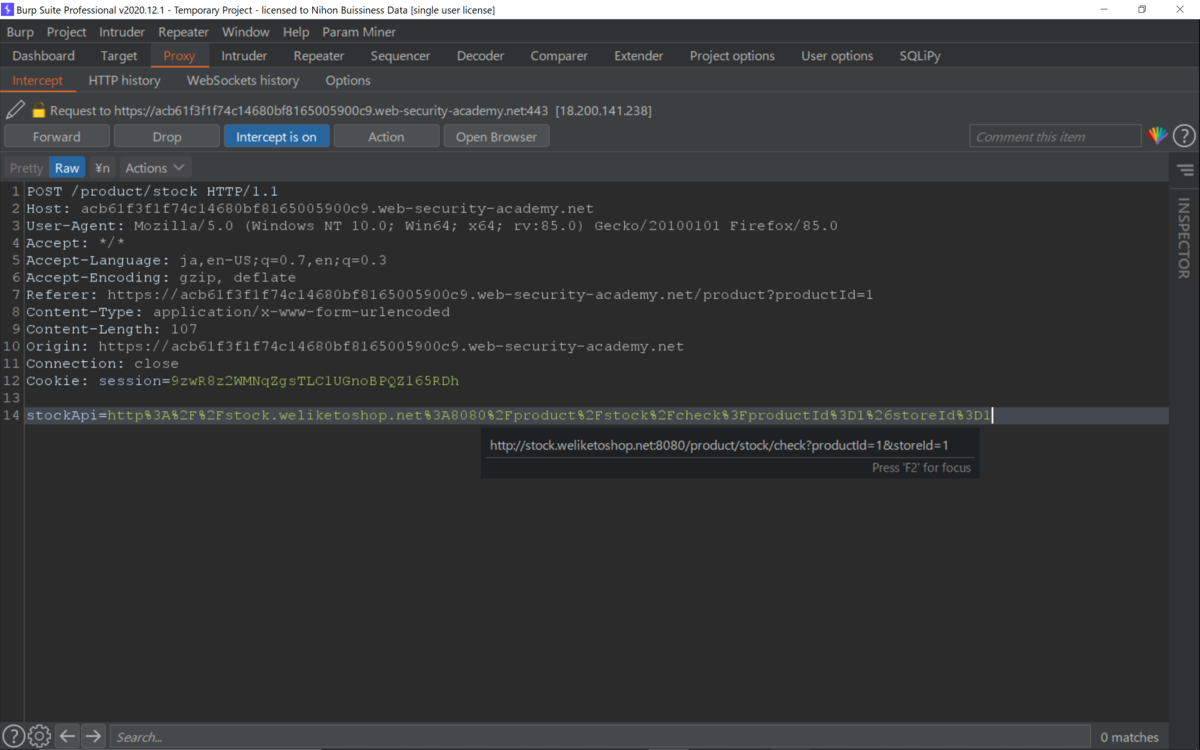Click the Content-Type header line
1200x750 pixels.
click(x=238, y=312)
